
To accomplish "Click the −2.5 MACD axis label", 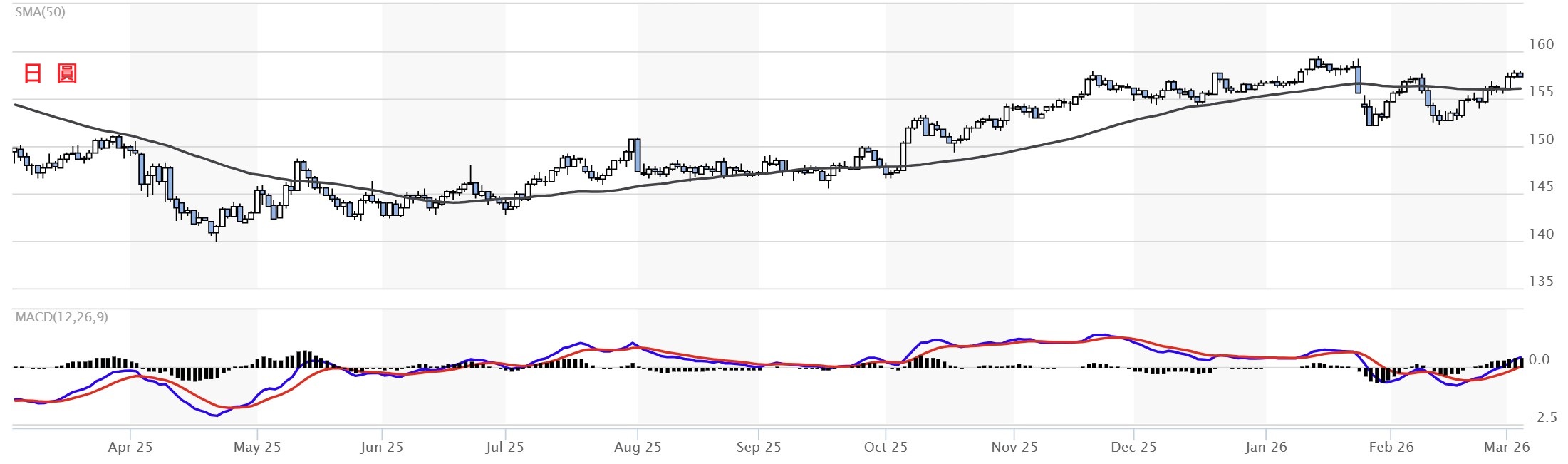I will pyautogui.click(x=1542, y=418).
